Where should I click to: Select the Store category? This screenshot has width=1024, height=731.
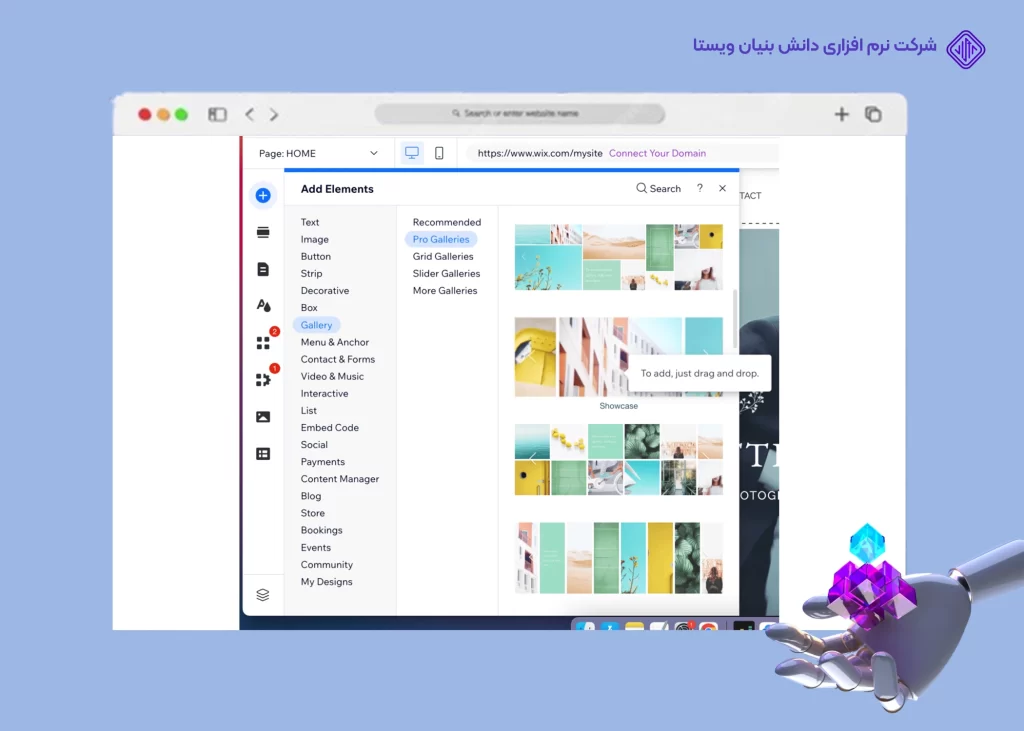point(312,513)
